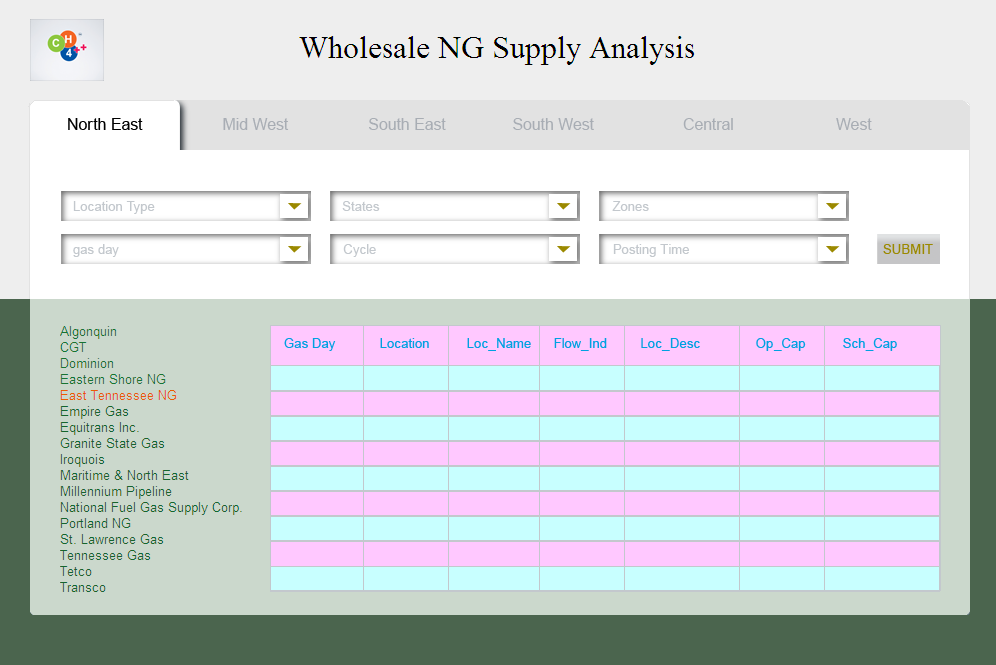This screenshot has width=996, height=665.
Task: Select Millennium Pipeline link
Action: 116,492
